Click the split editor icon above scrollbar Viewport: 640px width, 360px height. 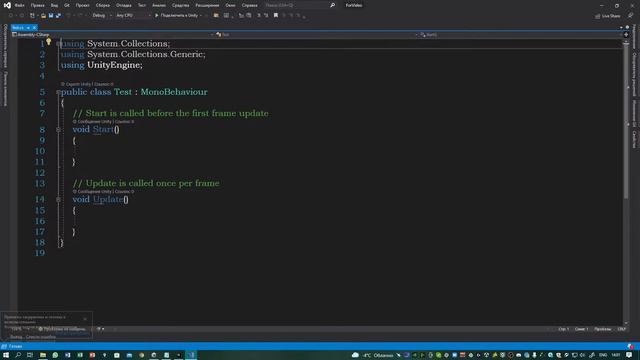pyautogui.click(x=626, y=35)
